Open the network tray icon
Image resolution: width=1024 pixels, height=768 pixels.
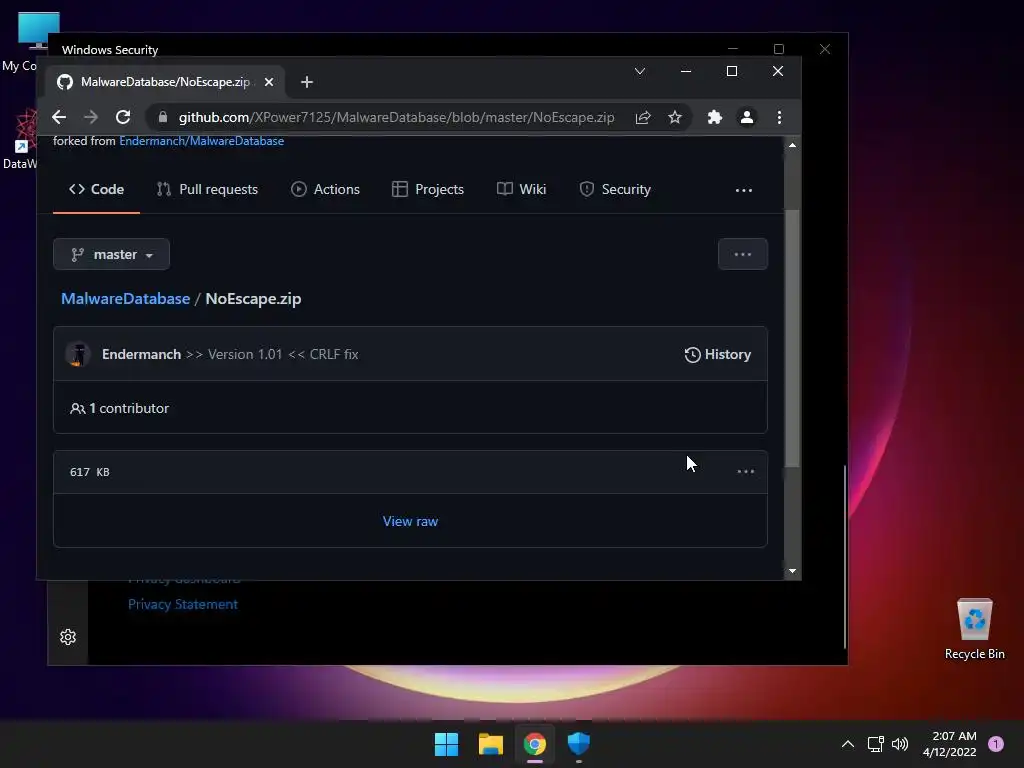875,744
